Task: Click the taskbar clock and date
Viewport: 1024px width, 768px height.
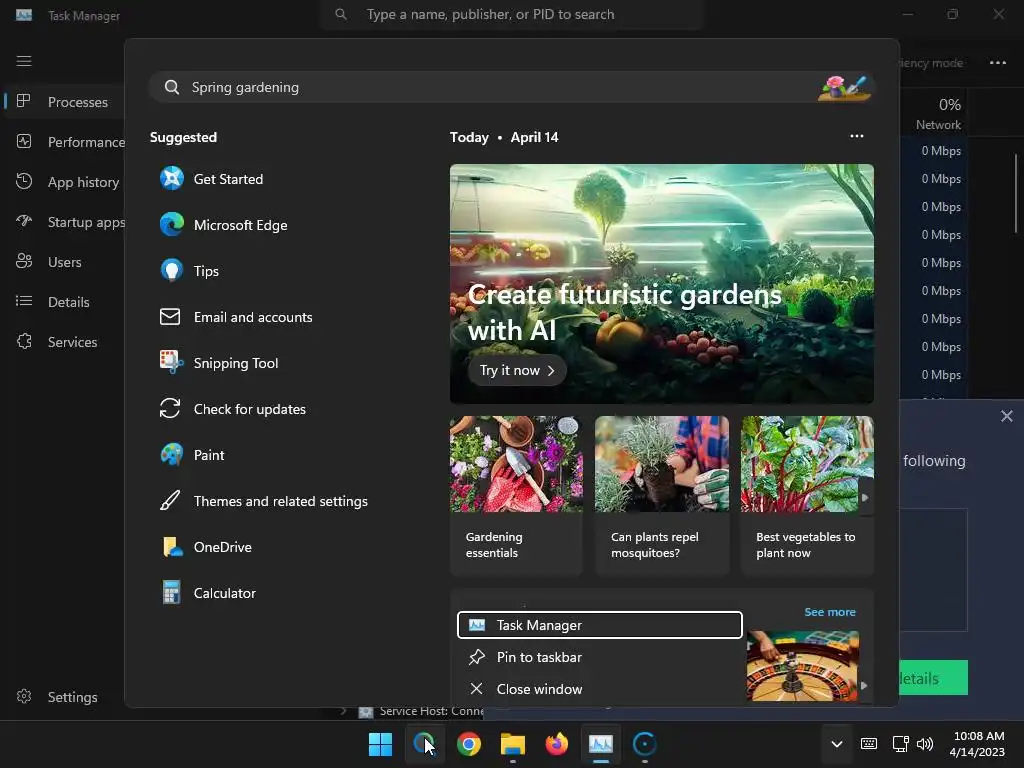Action: click(977, 744)
